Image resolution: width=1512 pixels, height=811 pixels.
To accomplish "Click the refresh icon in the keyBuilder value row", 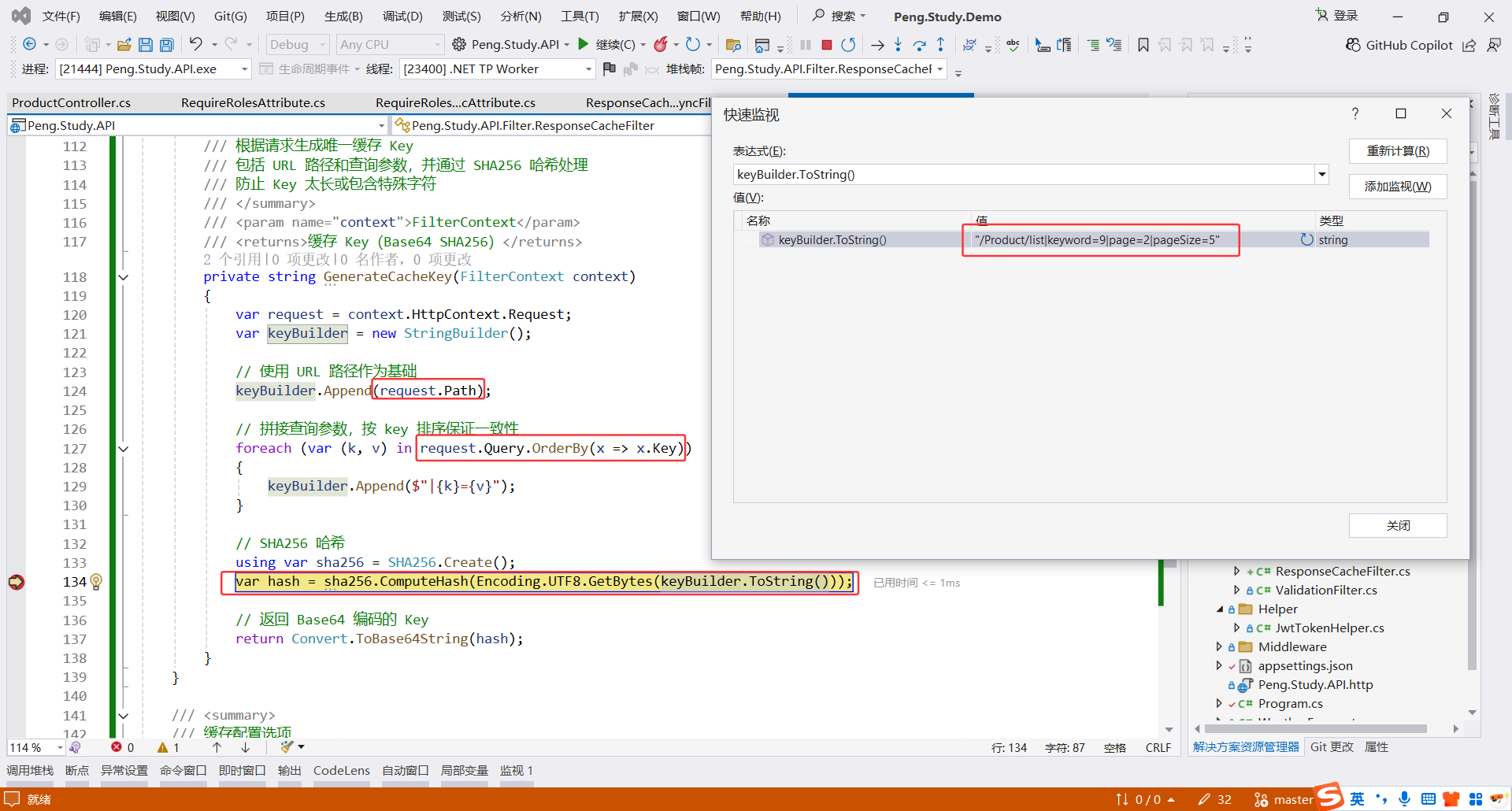I will tap(1306, 239).
